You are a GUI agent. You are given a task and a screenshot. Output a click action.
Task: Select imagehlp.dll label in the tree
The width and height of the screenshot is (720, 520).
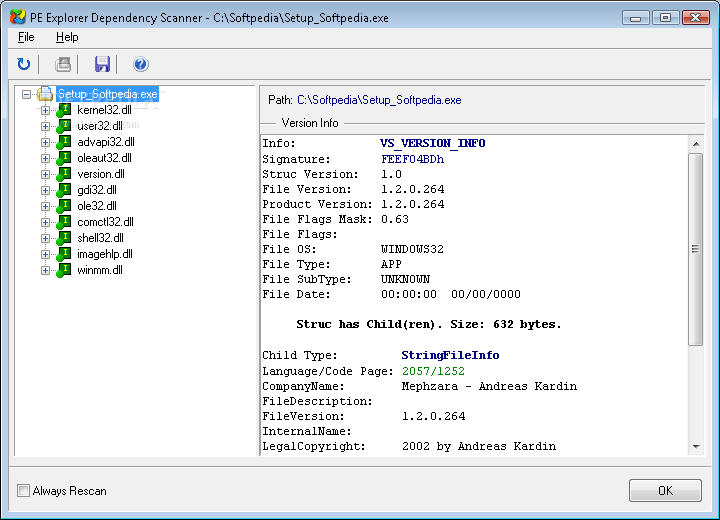point(105,254)
